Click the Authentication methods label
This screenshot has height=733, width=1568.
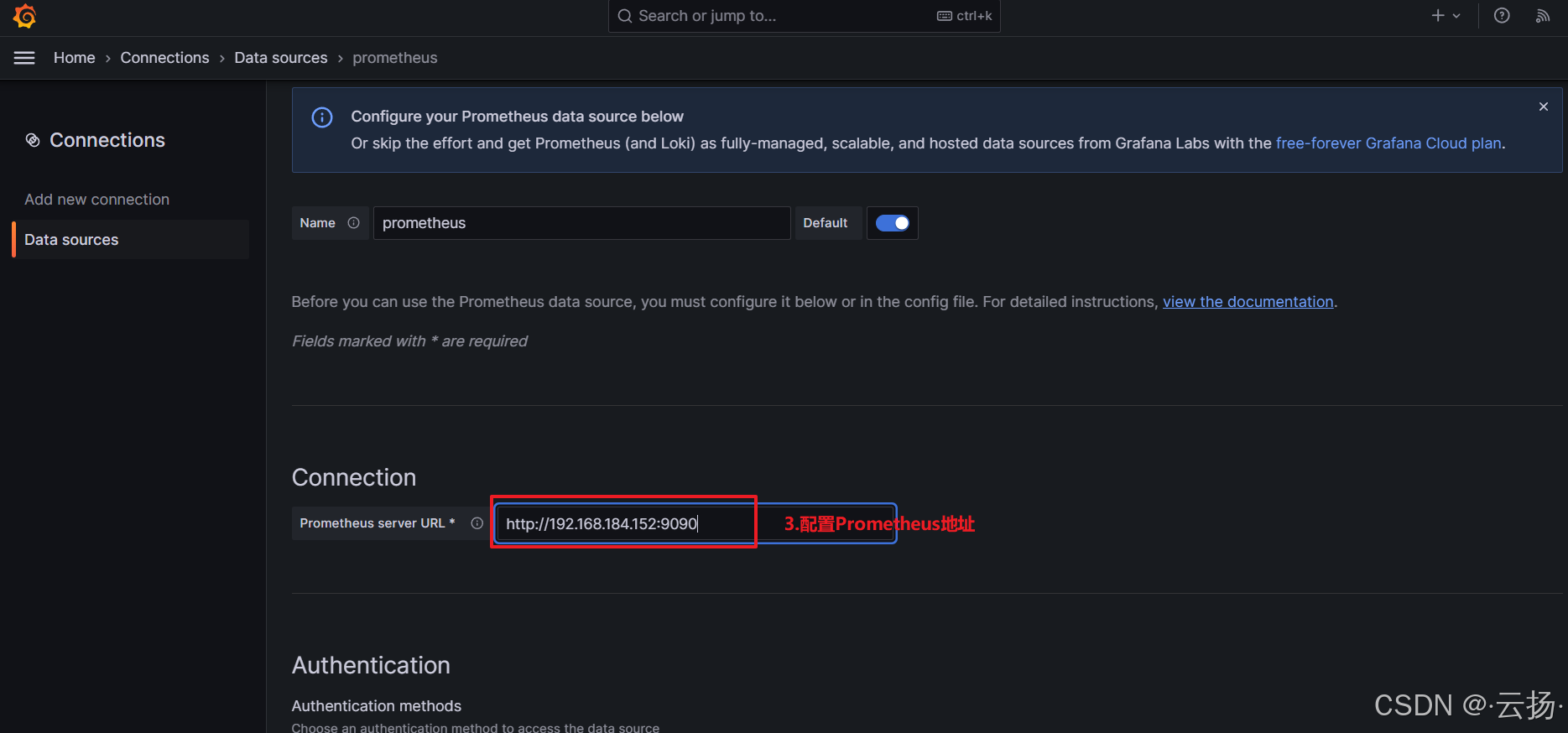tap(377, 706)
